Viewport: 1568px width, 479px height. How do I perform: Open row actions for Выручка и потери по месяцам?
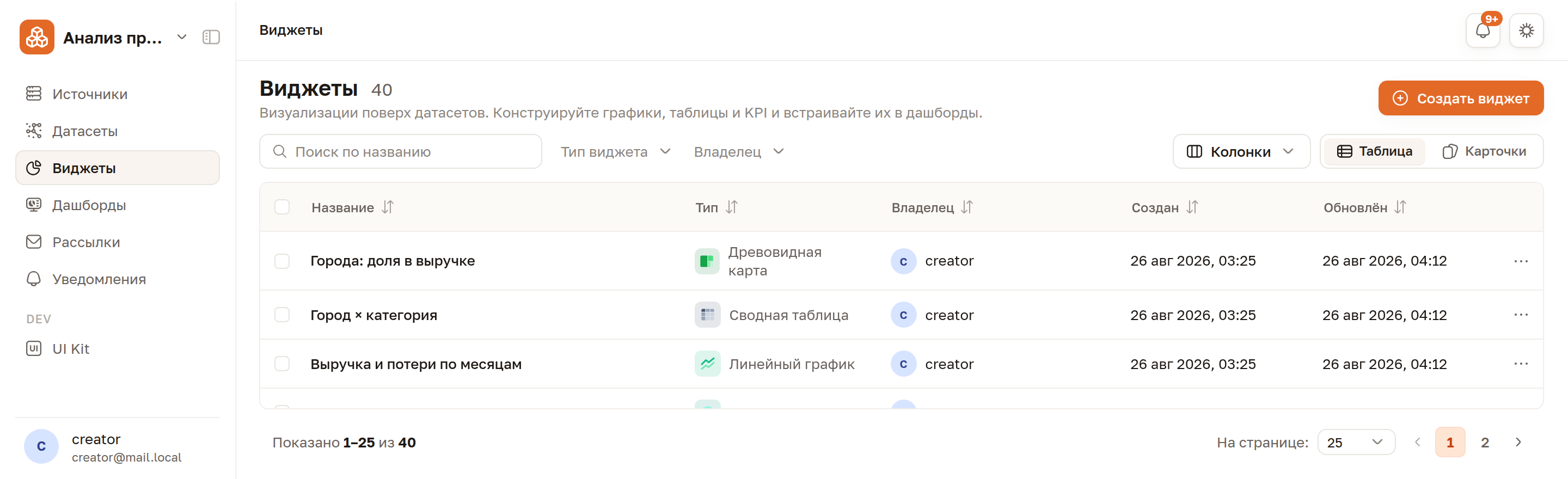tap(1521, 364)
